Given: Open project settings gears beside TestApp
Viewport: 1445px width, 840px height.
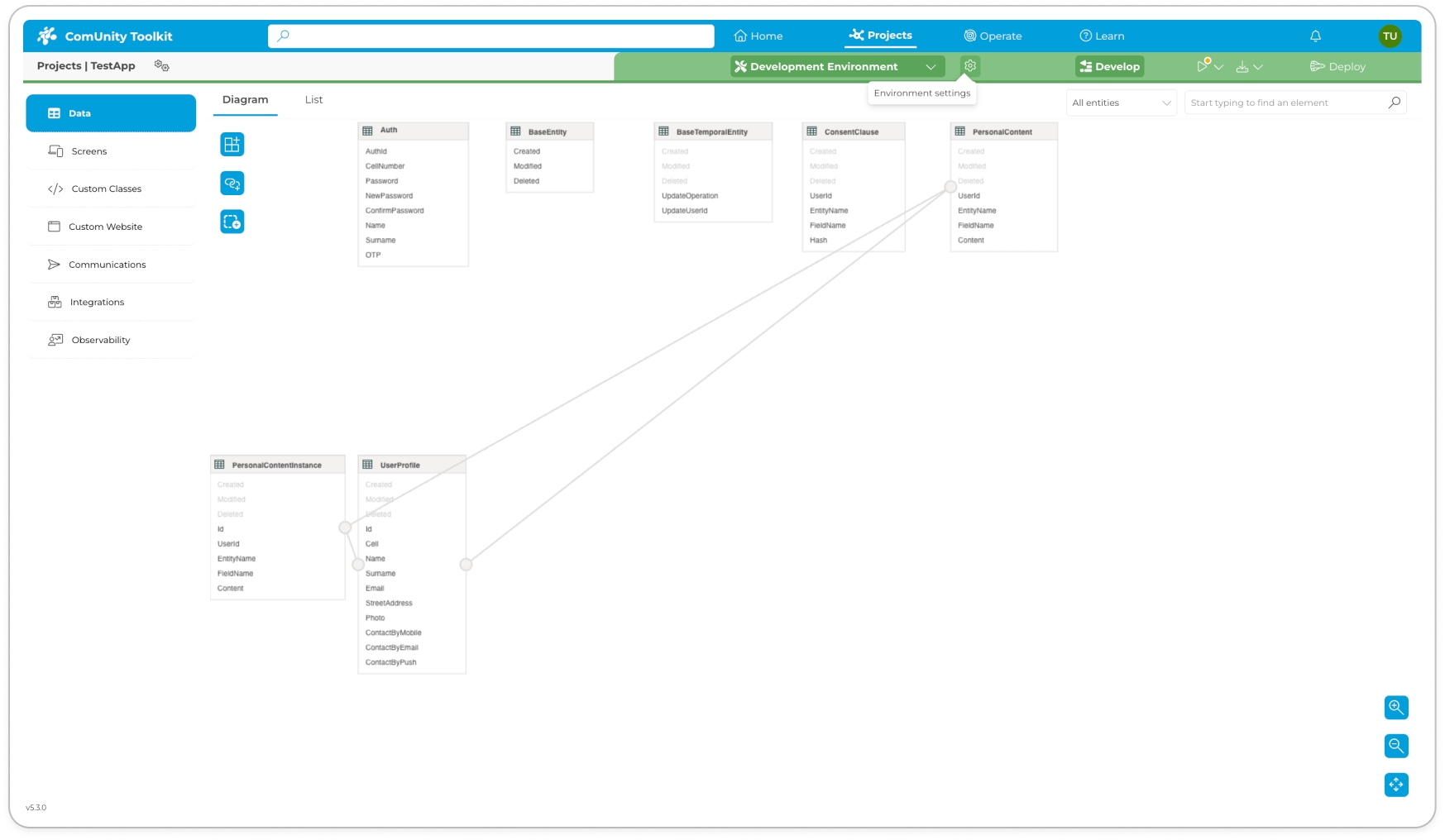Looking at the screenshot, I should [161, 66].
